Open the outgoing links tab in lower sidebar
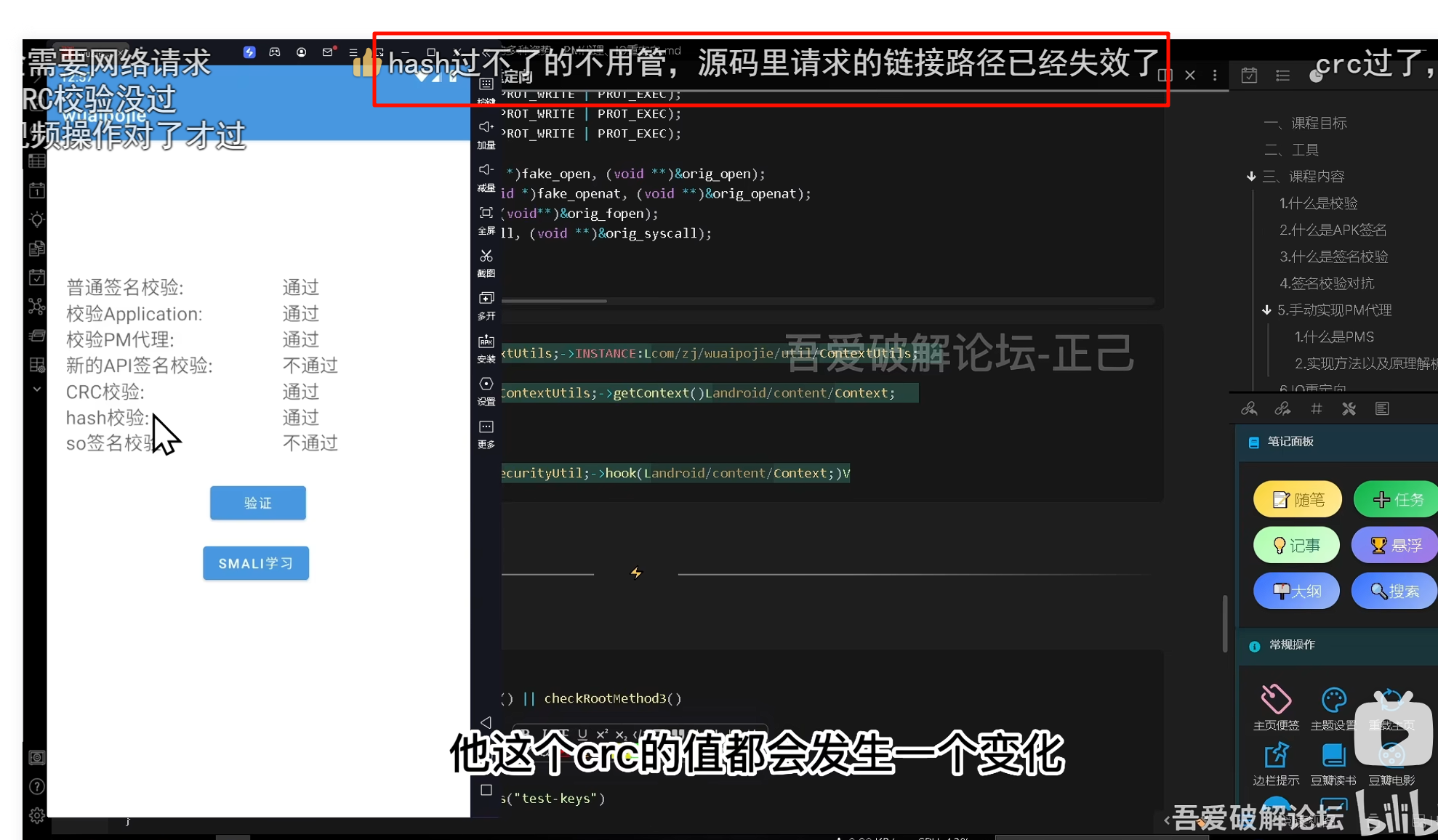Viewport: 1438px width, 840px height. 1282,409
